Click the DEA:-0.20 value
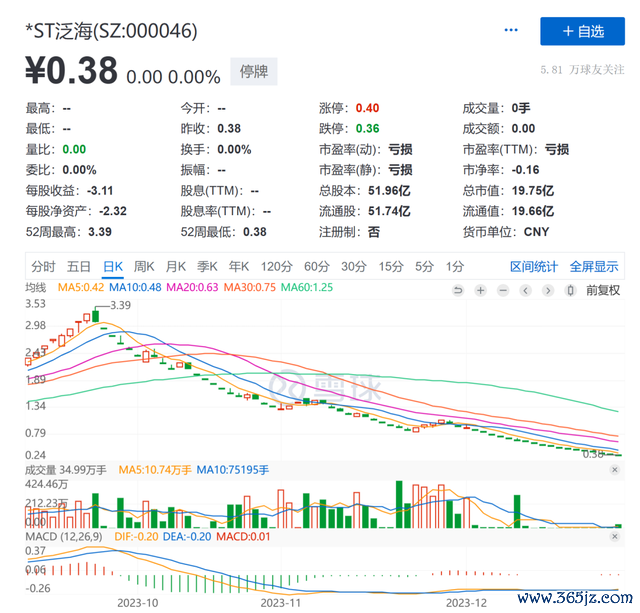Viewport: 640px width, 613px height. (x=187, y=536)
